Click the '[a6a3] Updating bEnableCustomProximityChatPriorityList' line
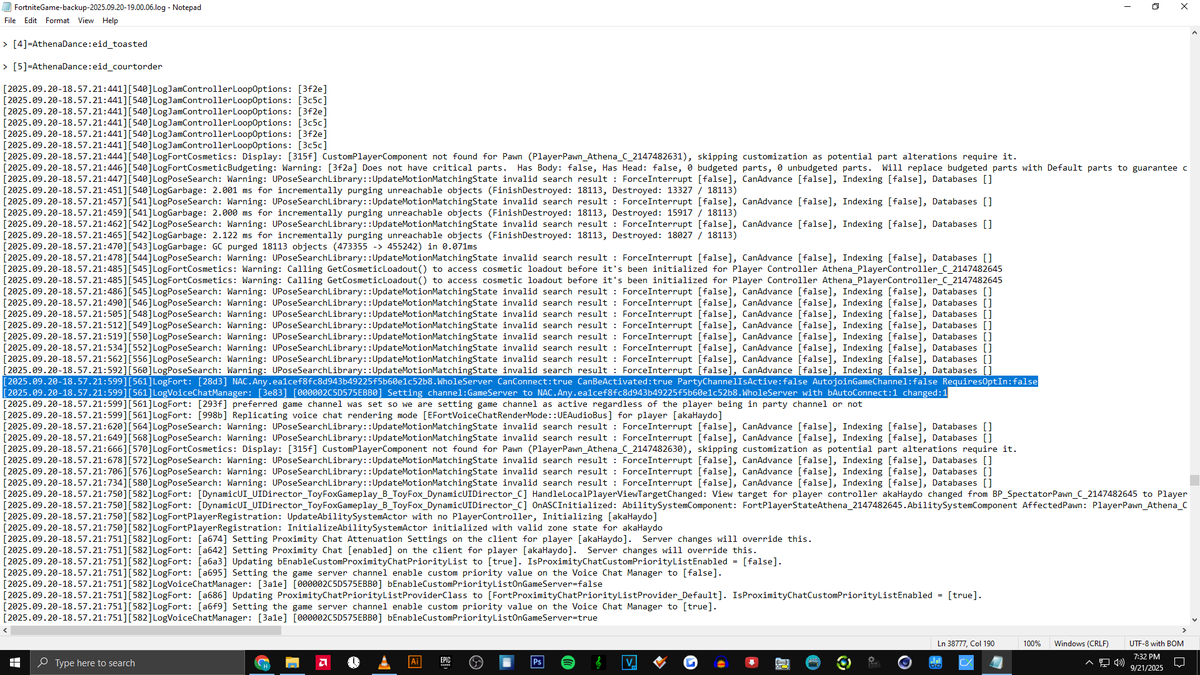 coord(394,561)
